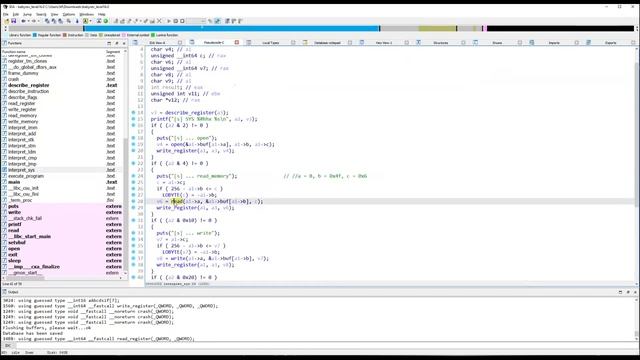Toggle breakpoint dot at code line 28
Viewport: 640px width, 360px height.
(x=133, y=201)
